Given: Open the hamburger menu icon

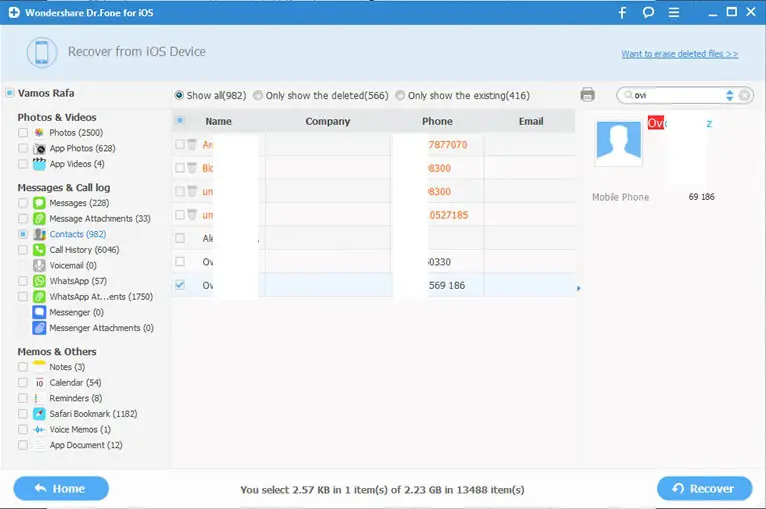Looking at the screenshot, I should click(x=674, y=13).
